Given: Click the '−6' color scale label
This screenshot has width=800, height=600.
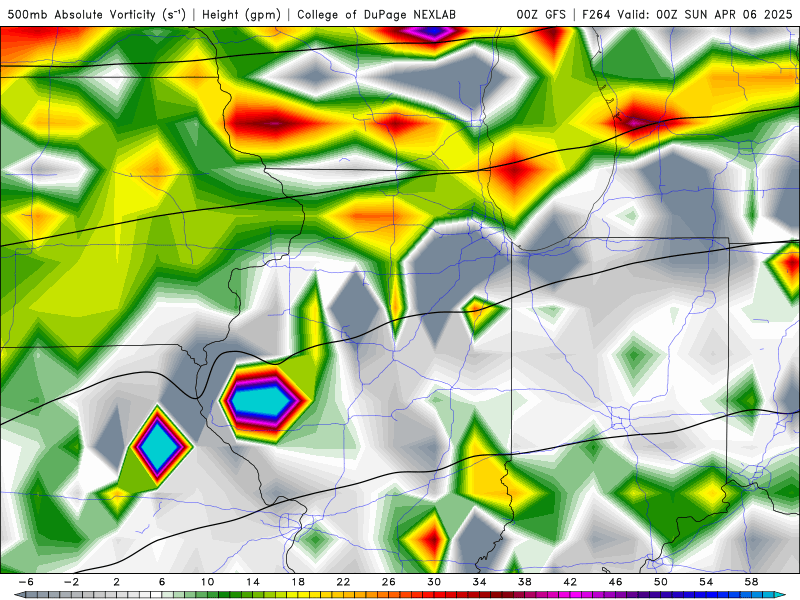Looking at the screenshot, I should [26, 582].
